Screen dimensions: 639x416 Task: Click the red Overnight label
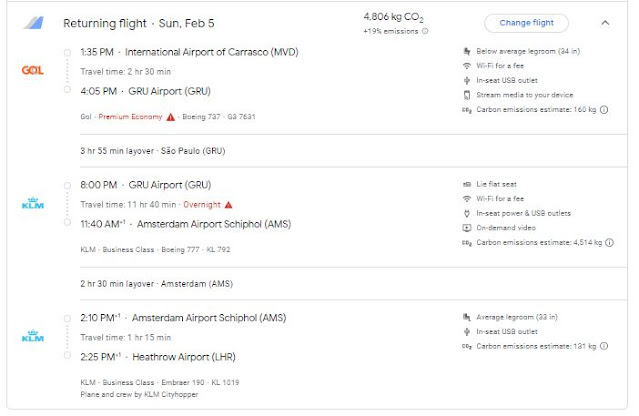click(202, 204)
